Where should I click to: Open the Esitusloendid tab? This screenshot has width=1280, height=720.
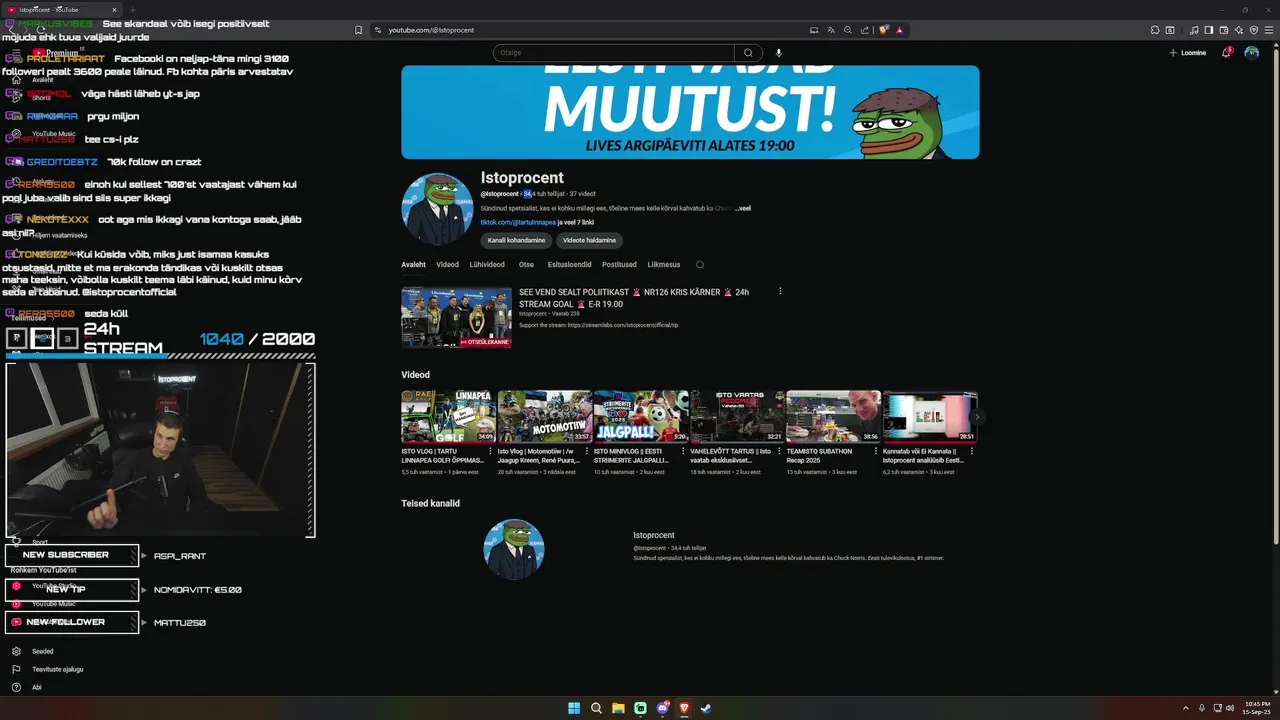point(568,265)
